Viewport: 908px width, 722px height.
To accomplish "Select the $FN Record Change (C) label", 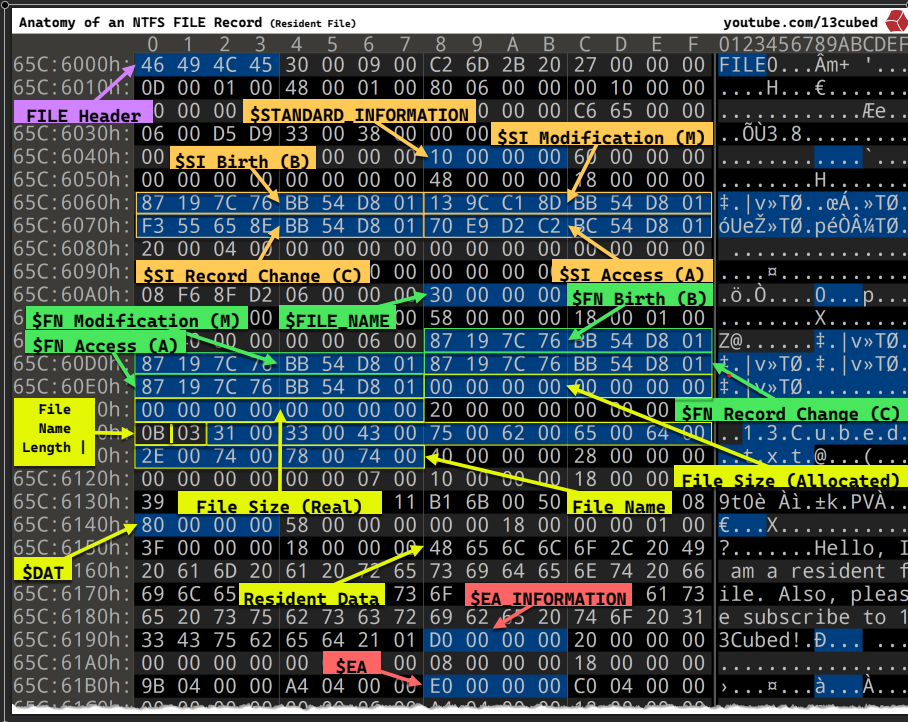I will (790, 413).
